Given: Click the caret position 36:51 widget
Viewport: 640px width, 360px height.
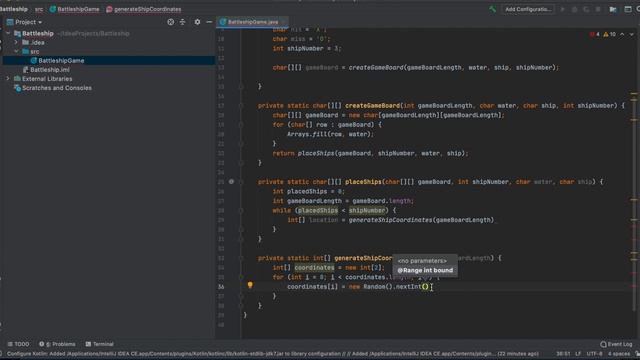Looking at the screenshot, I should click(x=563, y=353).
